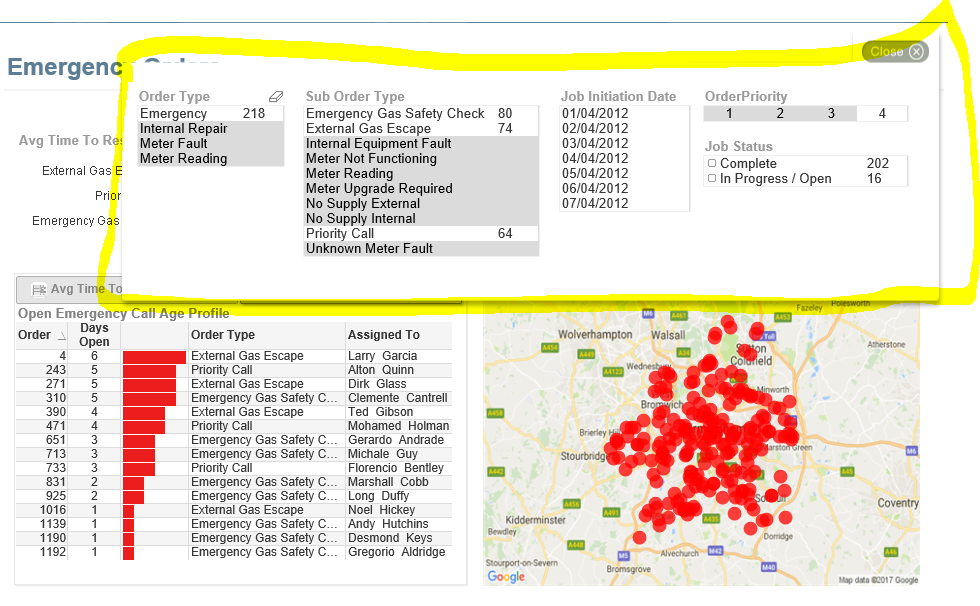Select Clemente Cantrell in Assigned To
The width and height of the screenshot is (980, 606).
pos(398,398)
